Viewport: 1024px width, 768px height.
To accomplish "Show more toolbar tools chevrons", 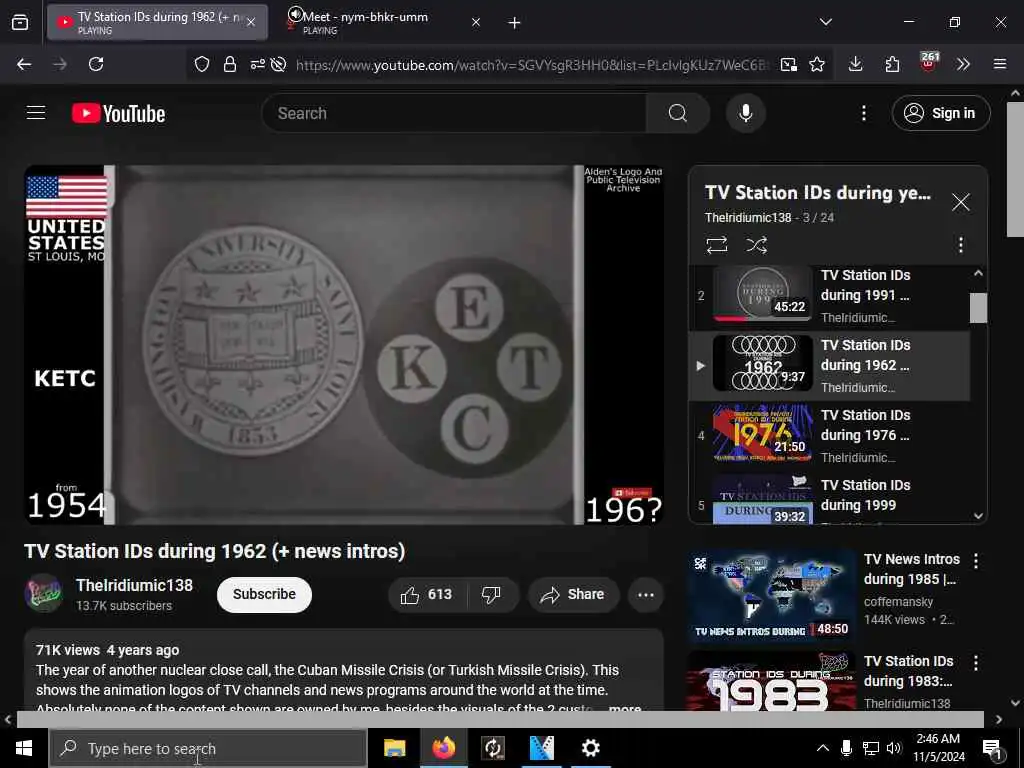I will point(963,64).
